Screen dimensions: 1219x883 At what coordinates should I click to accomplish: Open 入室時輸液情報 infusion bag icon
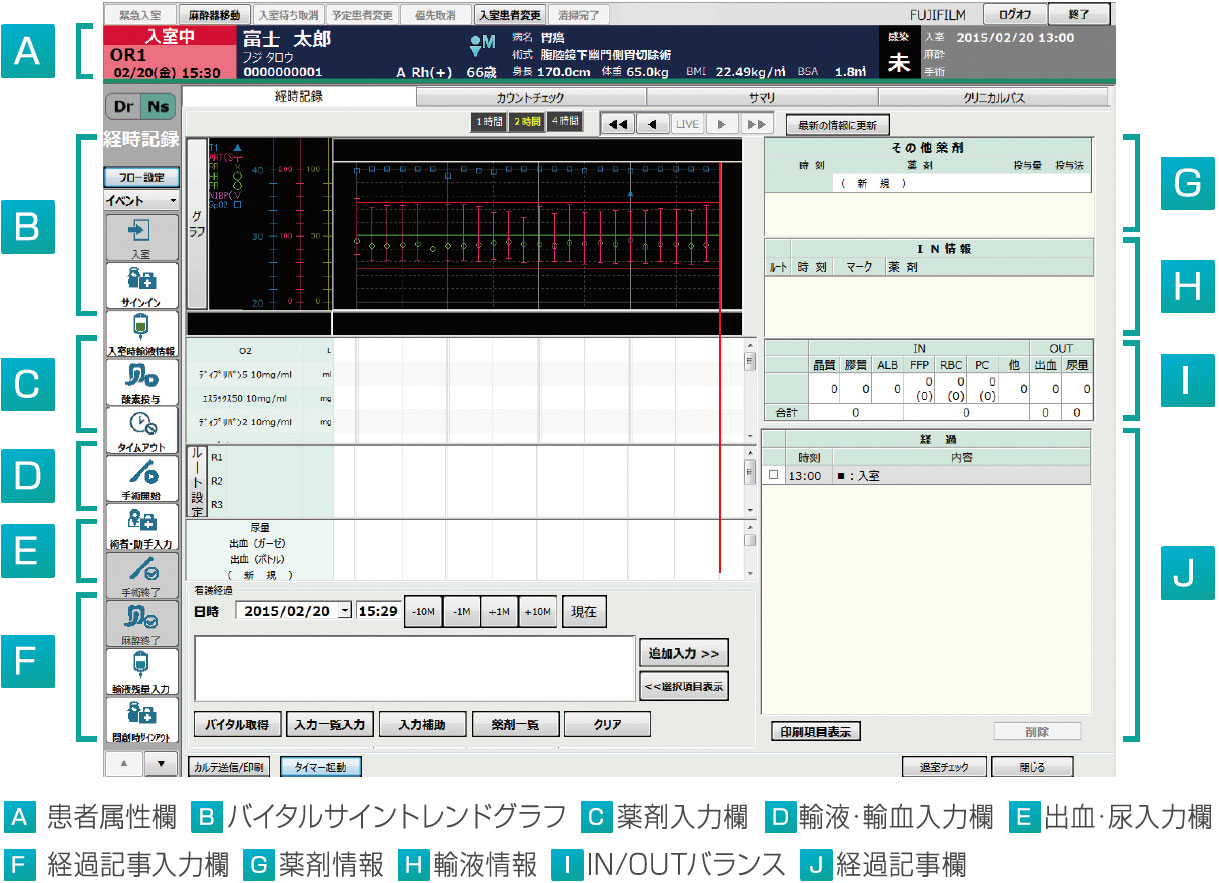click(x=141, y=333)
